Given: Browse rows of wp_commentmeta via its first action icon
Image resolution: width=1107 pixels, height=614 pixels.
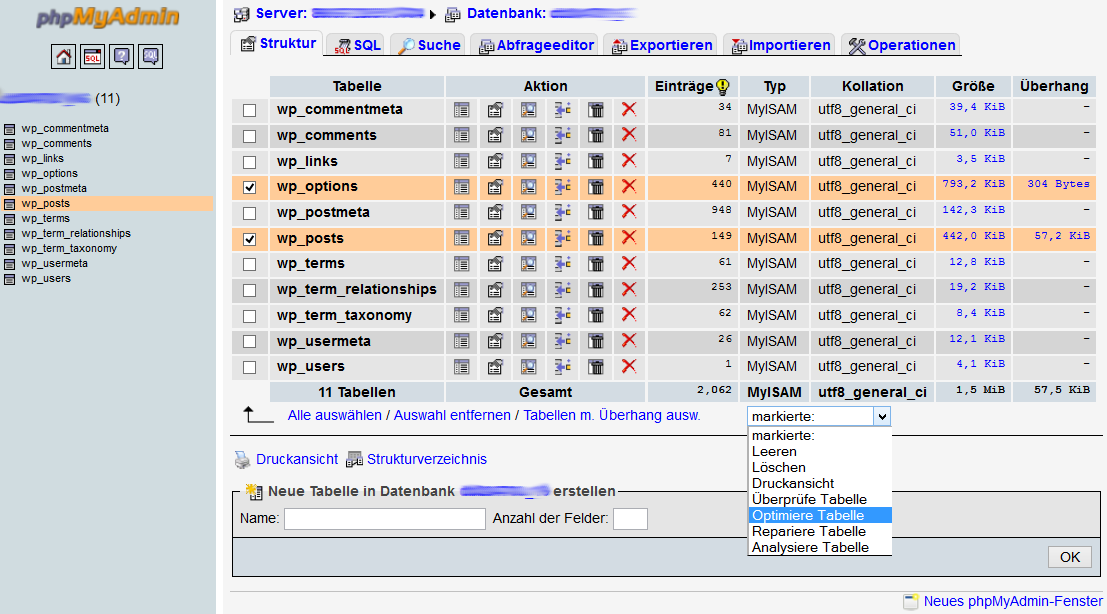Looking at the screenshot, I should click(462, 110).
